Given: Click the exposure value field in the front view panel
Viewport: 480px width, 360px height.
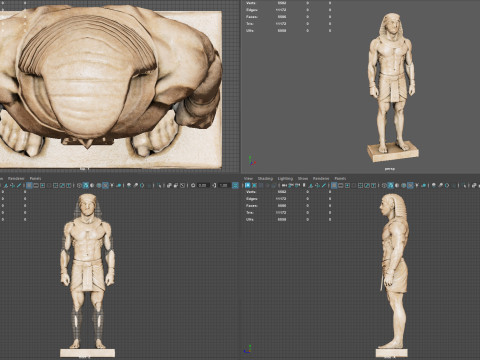Looking at the screenshot, I should click(x=203, y=185).
